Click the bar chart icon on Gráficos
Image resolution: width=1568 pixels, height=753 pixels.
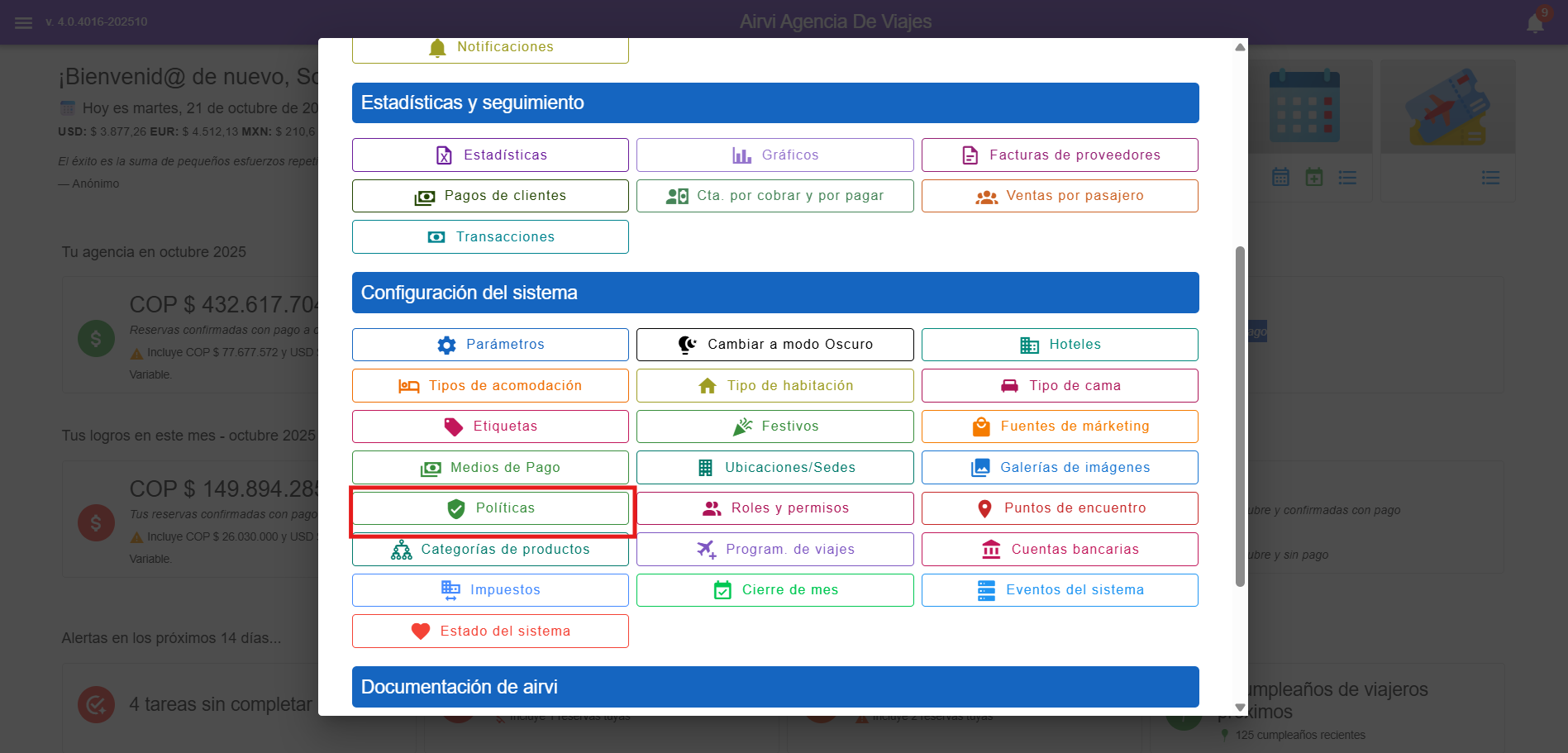(741, 155)
